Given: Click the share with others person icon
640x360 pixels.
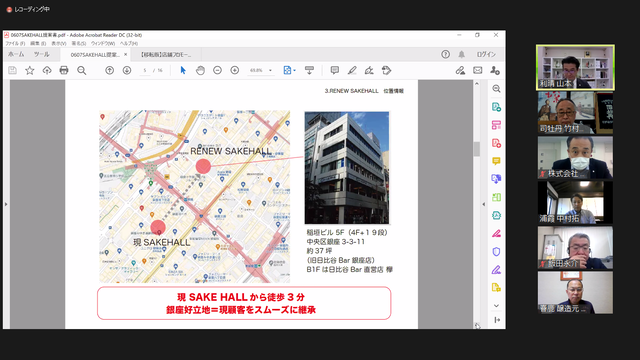Looking at the screenshot, I should pyautogui.click(x=495, y=71).
